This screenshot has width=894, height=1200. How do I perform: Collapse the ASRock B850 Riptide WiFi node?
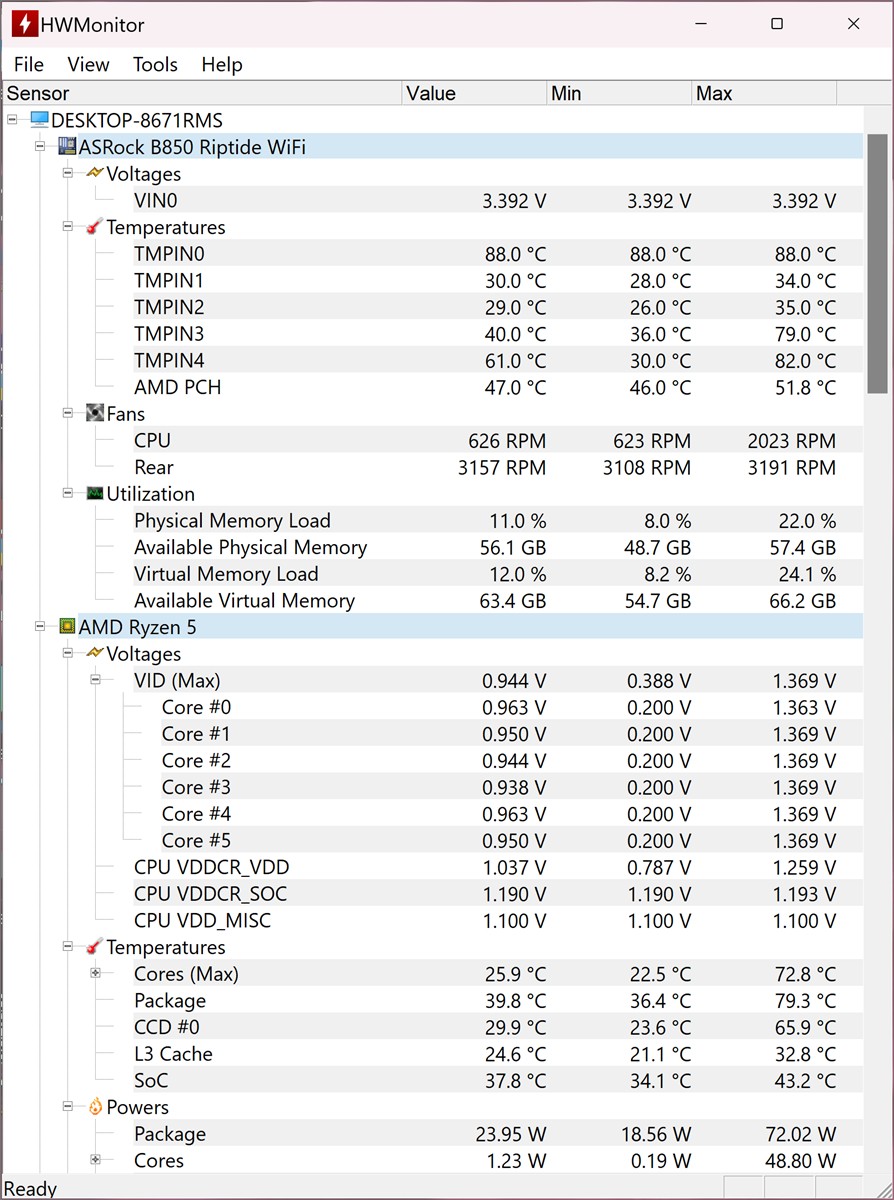pyautogui.click(x=41, y=147)
